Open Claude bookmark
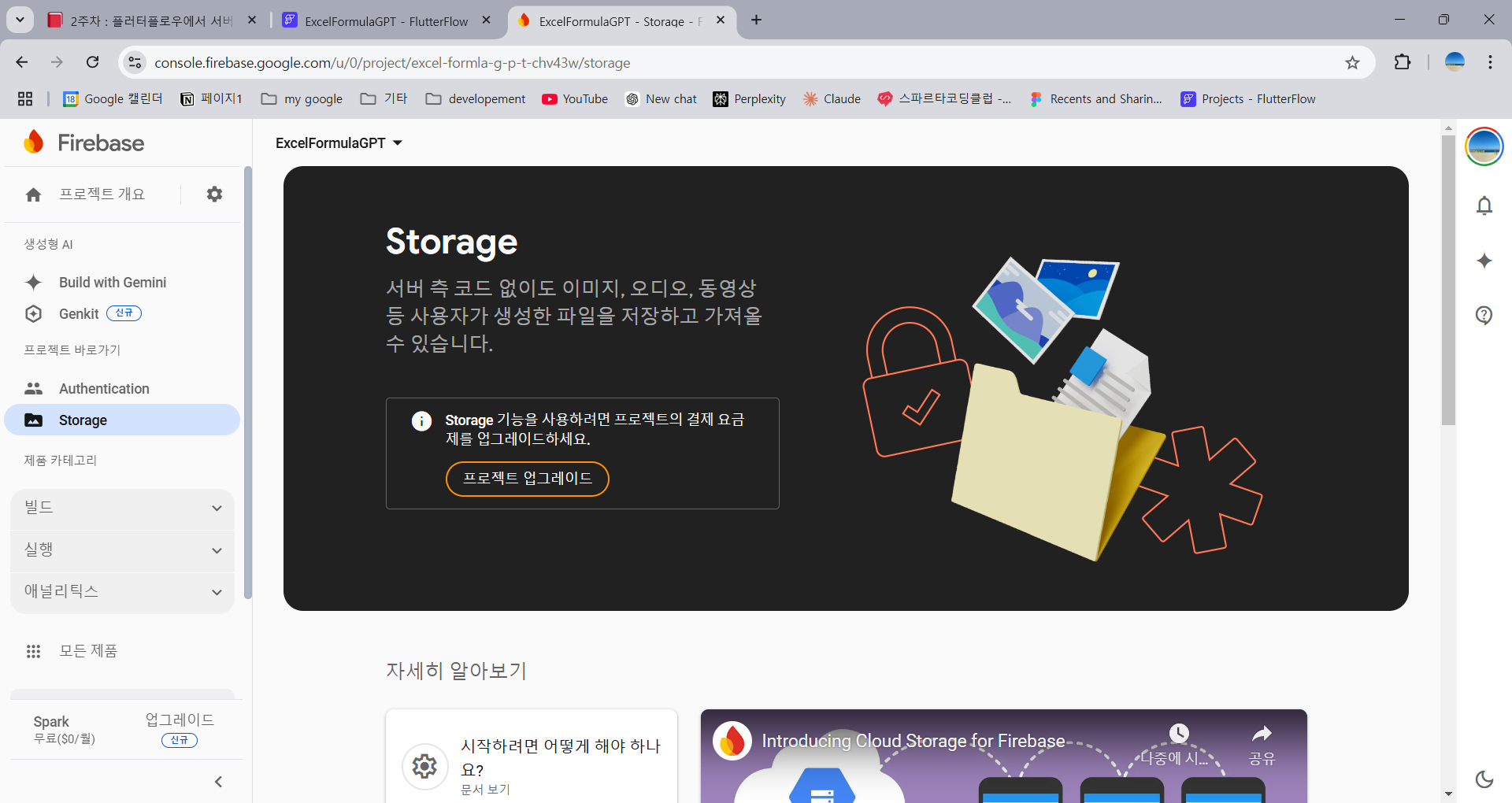This screenshot has height=803, width=1512. (832, 99)
